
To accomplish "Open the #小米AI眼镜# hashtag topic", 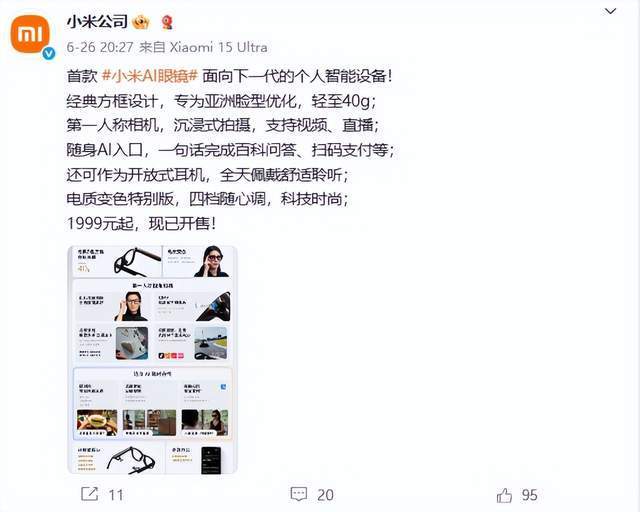I will tap(150, 76).
